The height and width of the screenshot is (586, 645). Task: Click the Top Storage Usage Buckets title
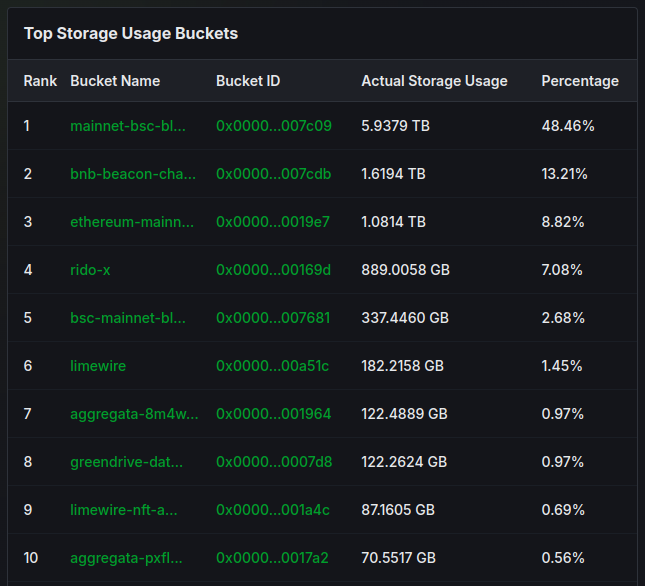pos(131,34)
